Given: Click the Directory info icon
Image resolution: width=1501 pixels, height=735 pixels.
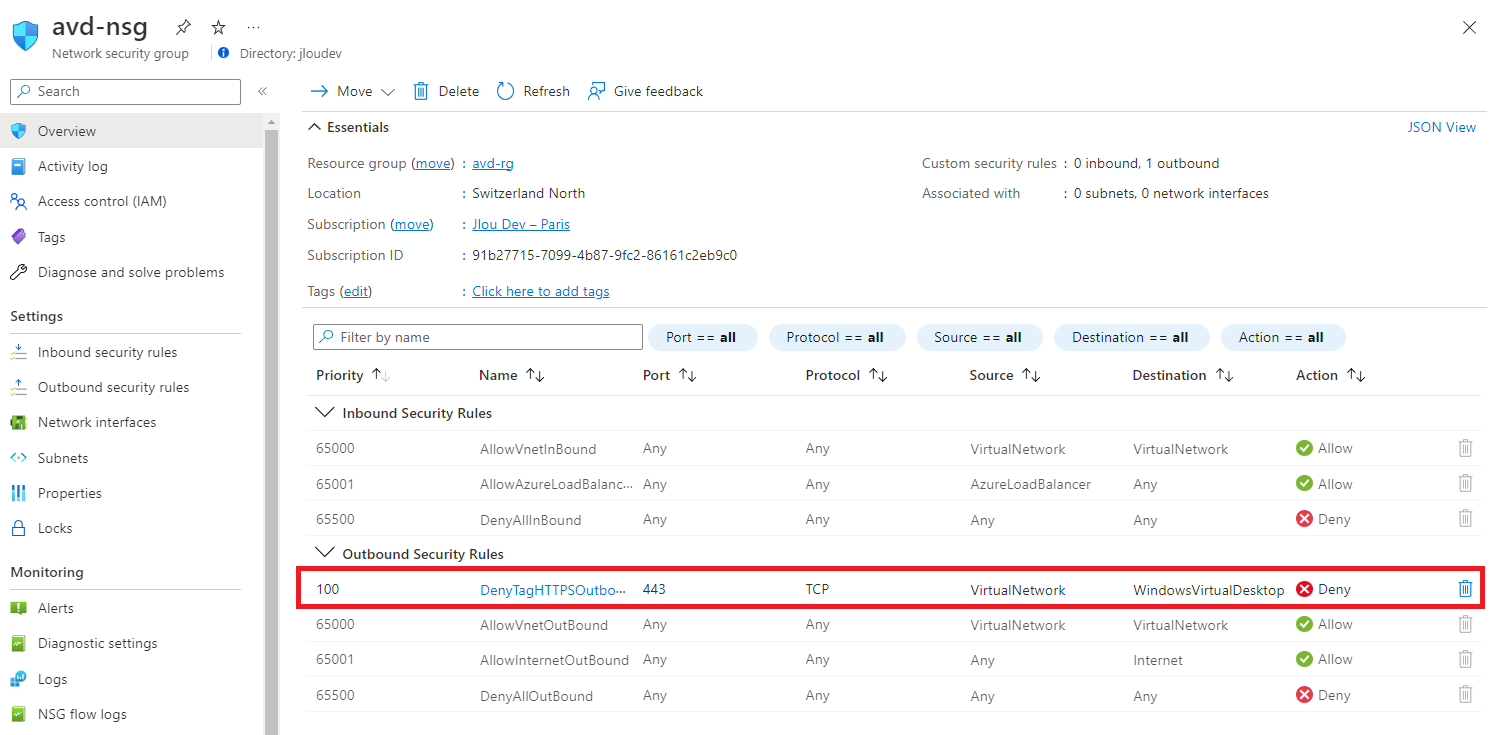Looking at the screenshot, I should click(x=223, y=53).
